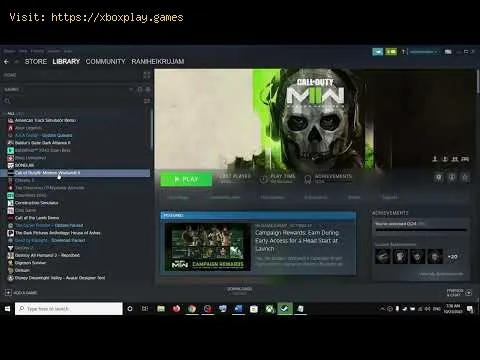Click the teal announcements icon top right

click(x=378, y=52)
